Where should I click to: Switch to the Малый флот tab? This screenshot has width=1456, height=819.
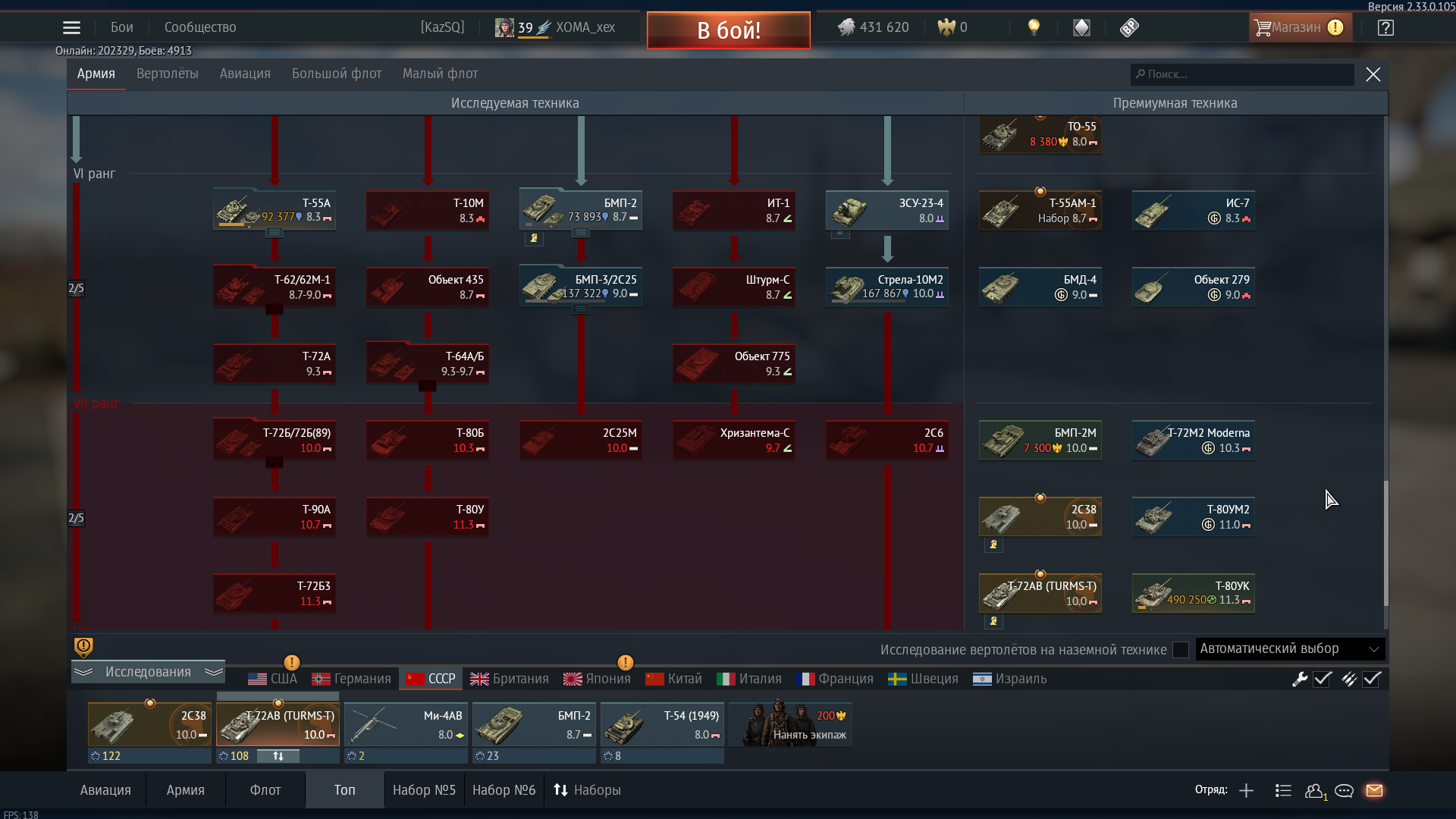440,74
